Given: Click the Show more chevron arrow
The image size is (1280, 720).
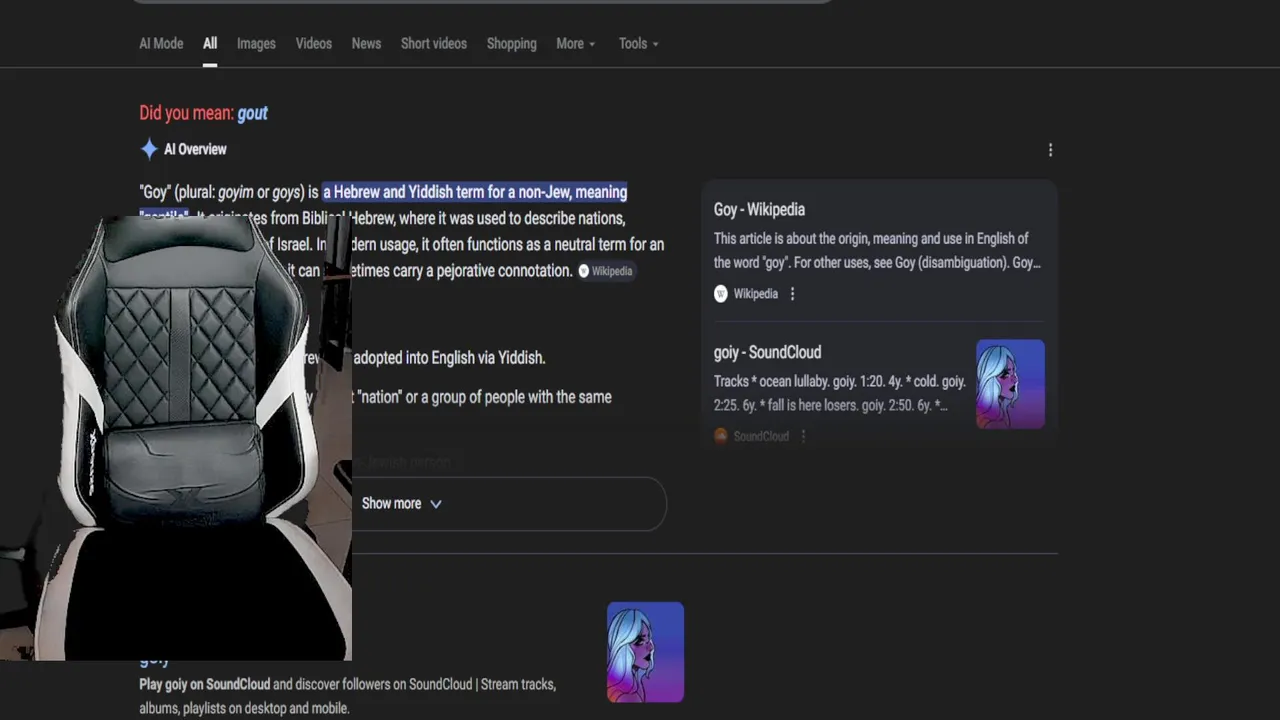Looking at the screenshot, I should pos(436,504).
